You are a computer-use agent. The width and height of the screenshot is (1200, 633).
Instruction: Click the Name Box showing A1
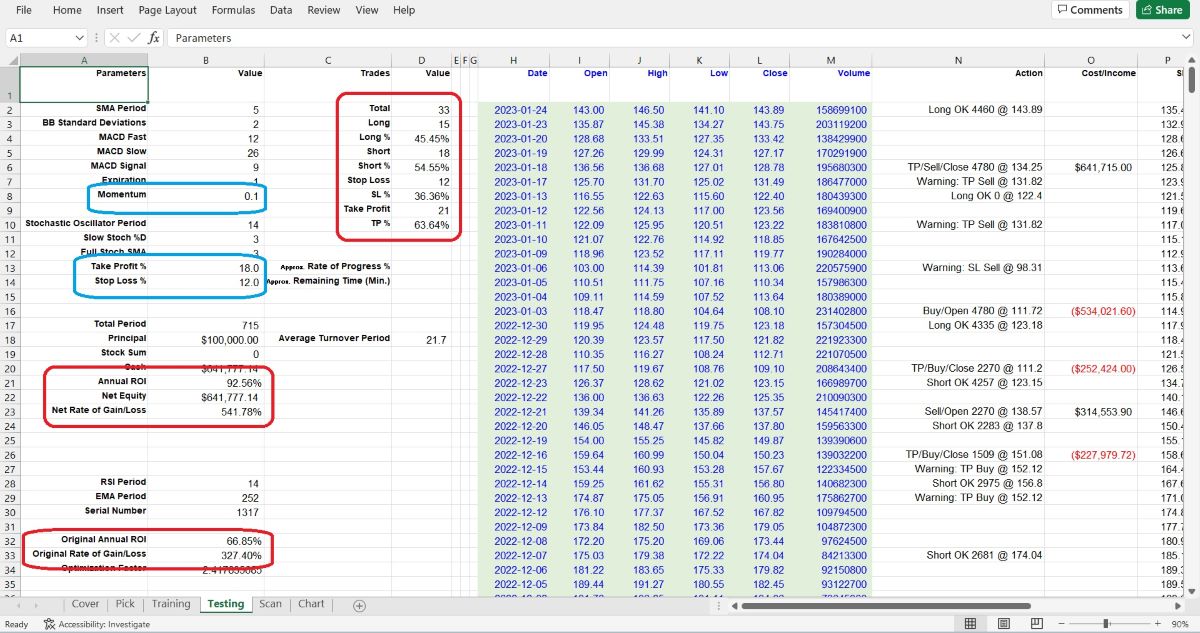click(38, 38)
